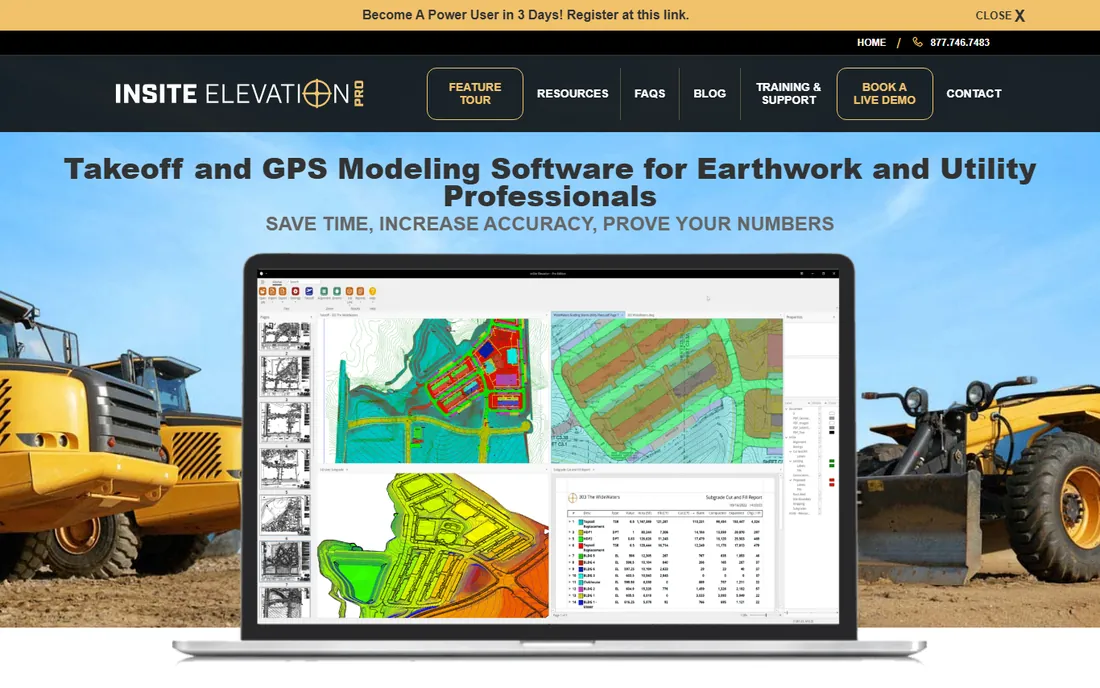Image resolution: width=1100 pixels, height=688 pixels.
Task: Click the Properties panel header in laptop app
Action: click(810, 317)
